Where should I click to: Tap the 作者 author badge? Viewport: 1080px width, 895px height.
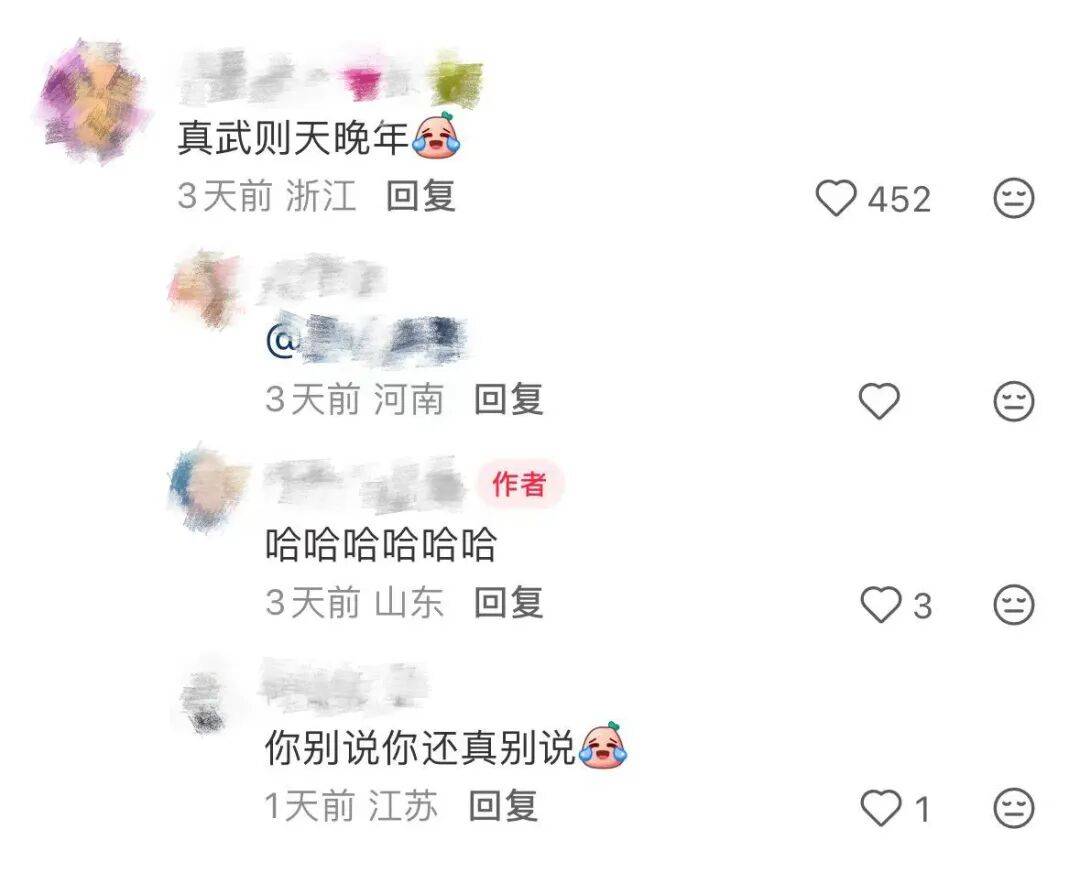click(x=519, y=484)
